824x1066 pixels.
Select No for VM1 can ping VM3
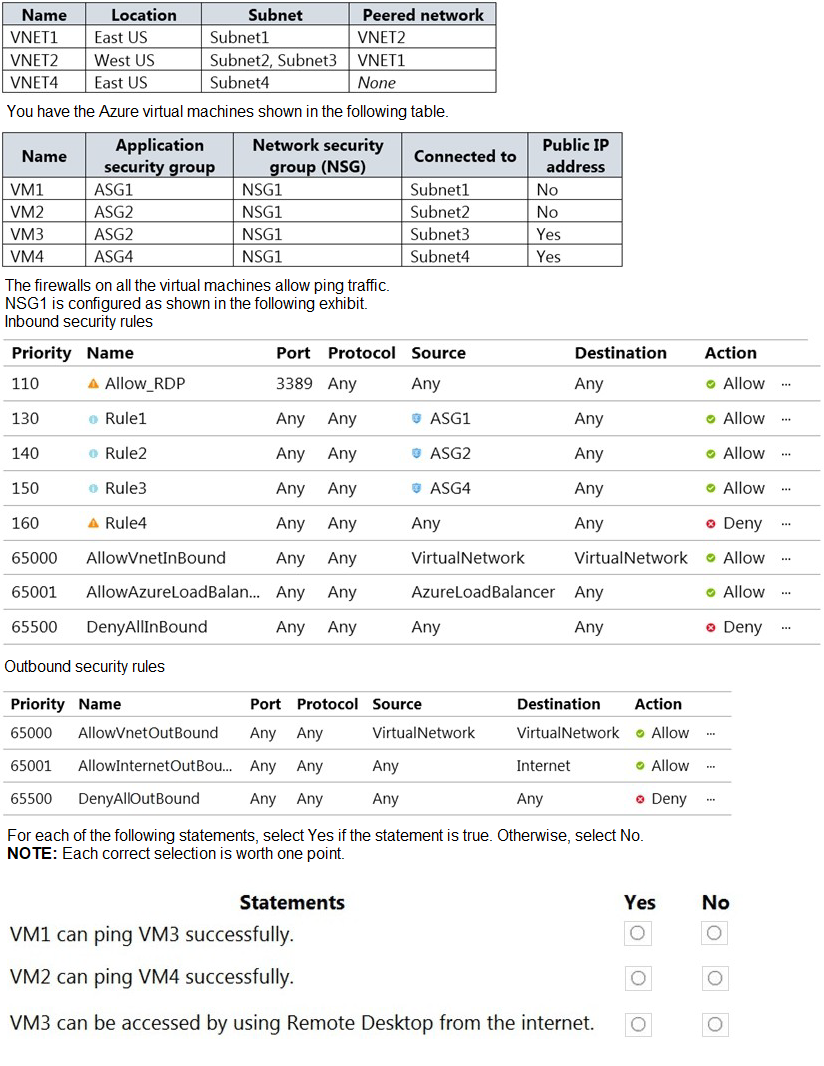point(714,934)
